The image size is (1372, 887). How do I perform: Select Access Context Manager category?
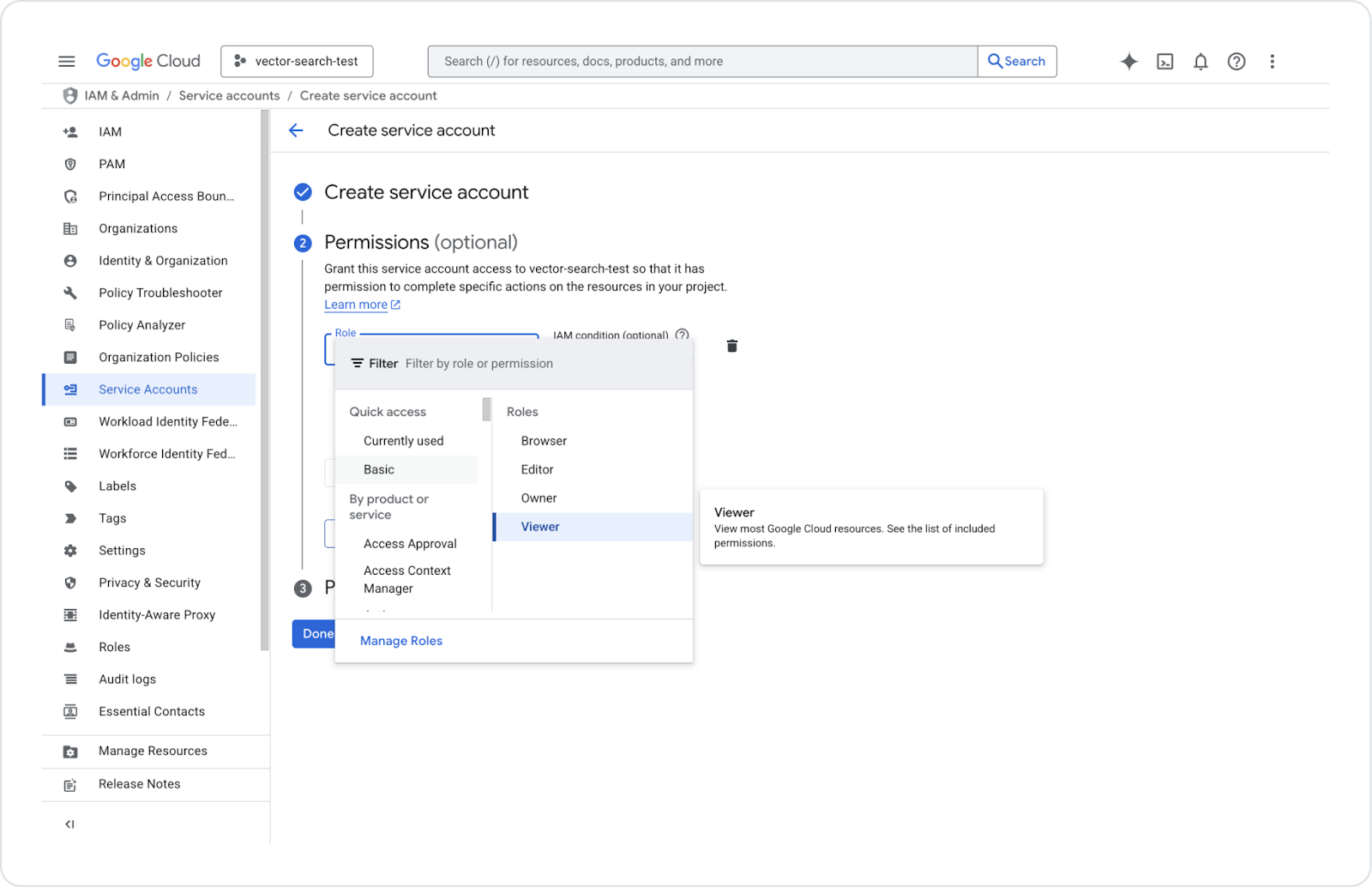[407, 580]
